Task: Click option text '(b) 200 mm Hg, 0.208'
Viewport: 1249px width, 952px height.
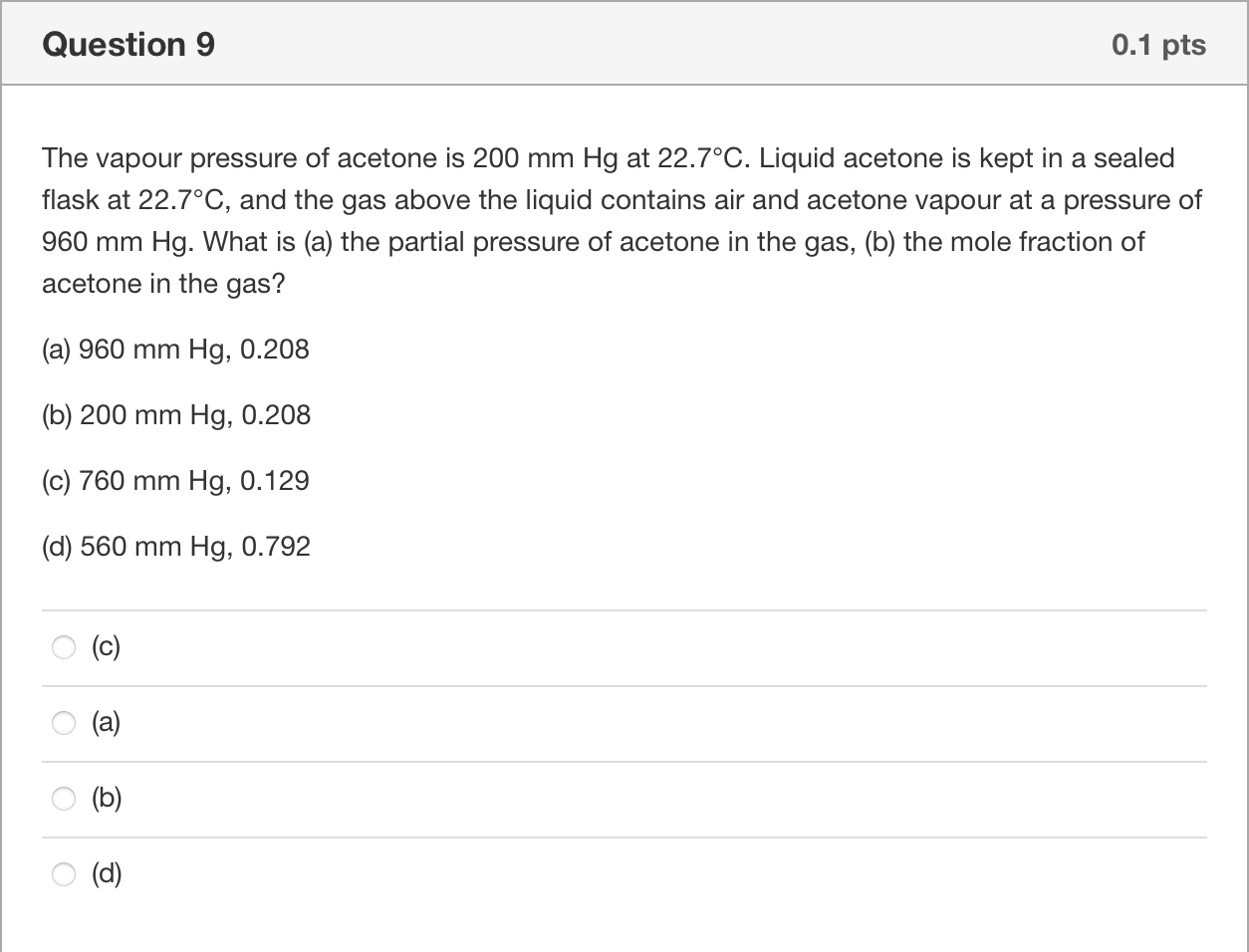Action: [176, 415]
